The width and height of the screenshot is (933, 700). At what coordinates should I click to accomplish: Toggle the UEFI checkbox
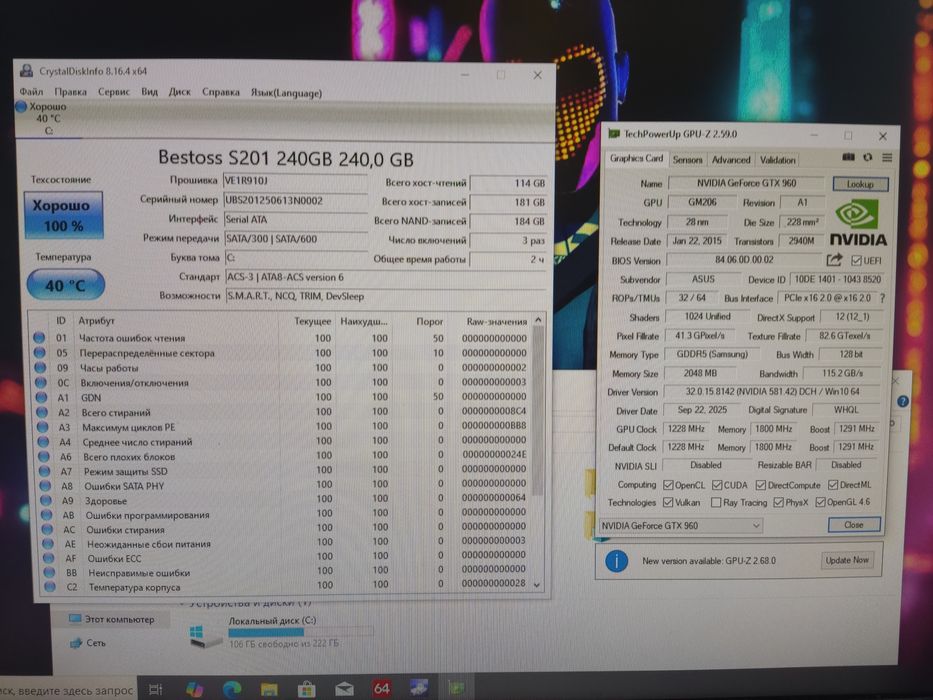coord(856,260)
